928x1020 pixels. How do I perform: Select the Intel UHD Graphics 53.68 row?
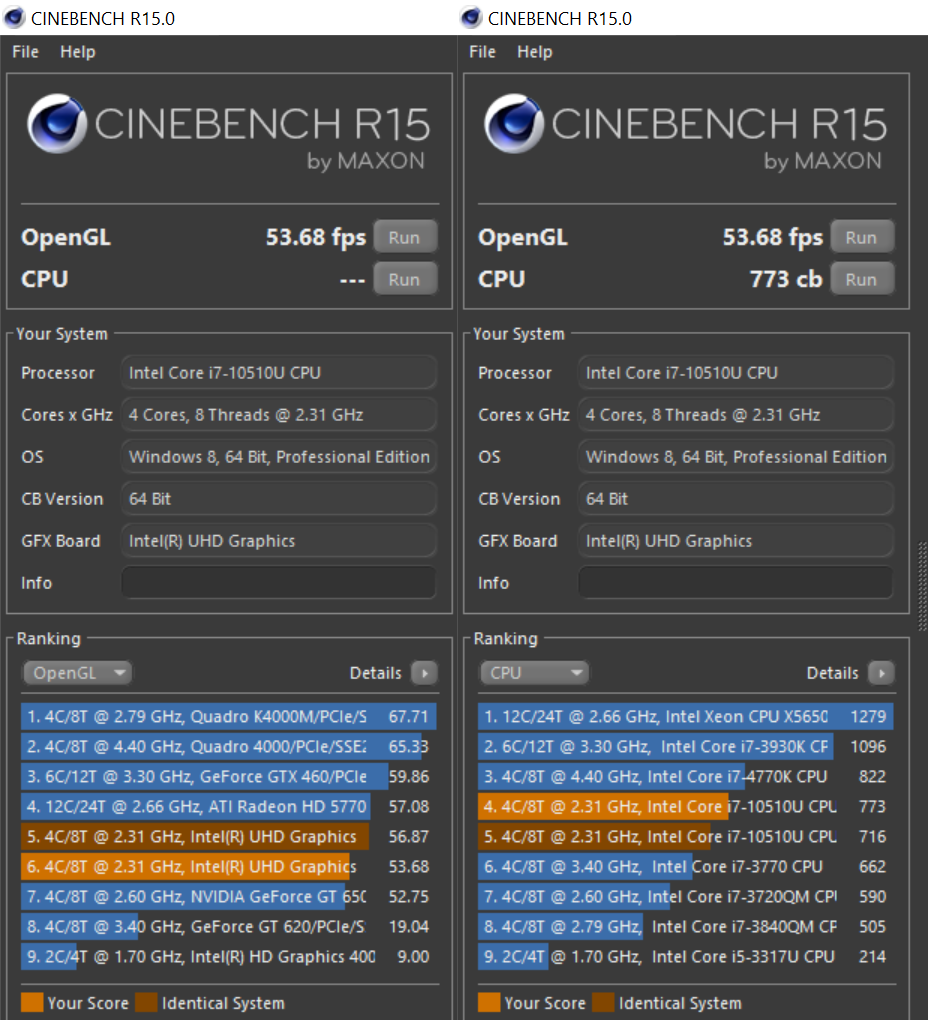pyautogui.click(x=229, y=866)
